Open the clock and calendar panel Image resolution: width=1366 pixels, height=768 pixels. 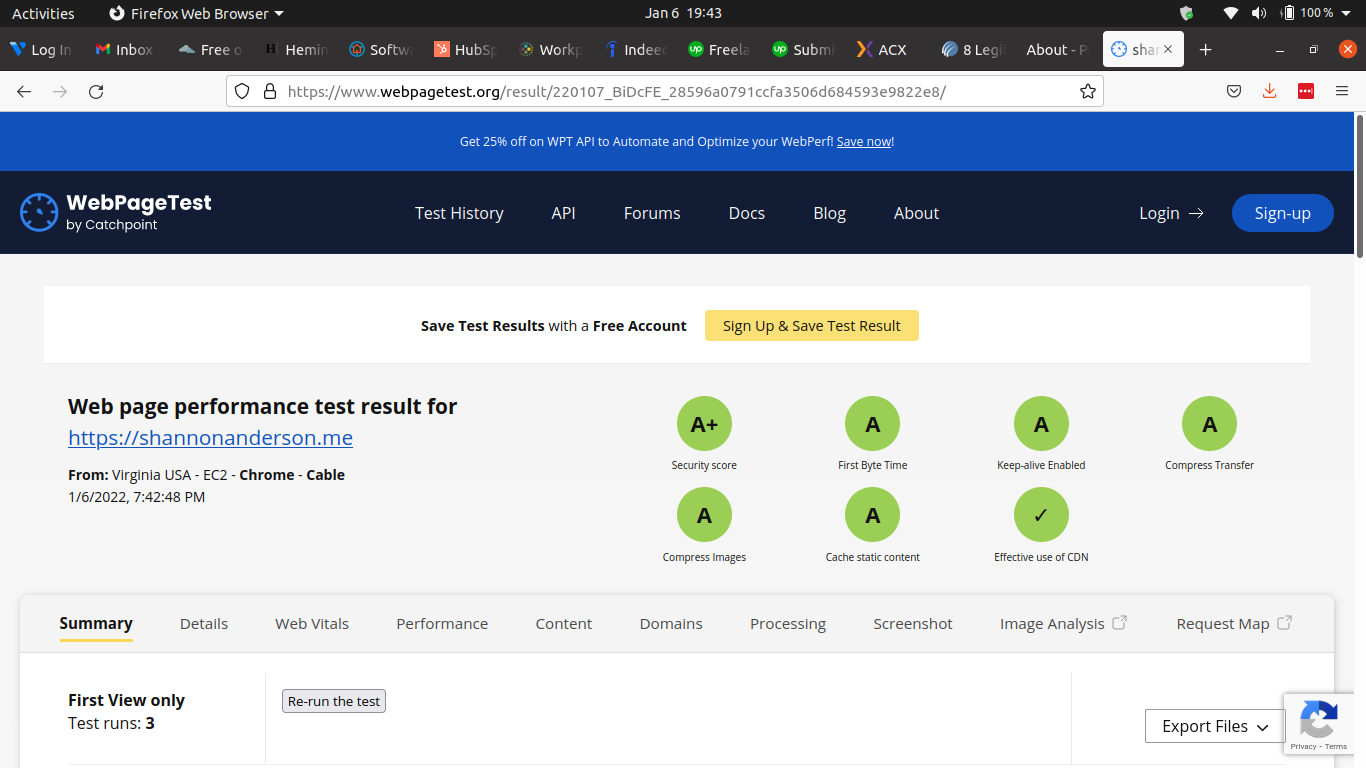[683, 13]
